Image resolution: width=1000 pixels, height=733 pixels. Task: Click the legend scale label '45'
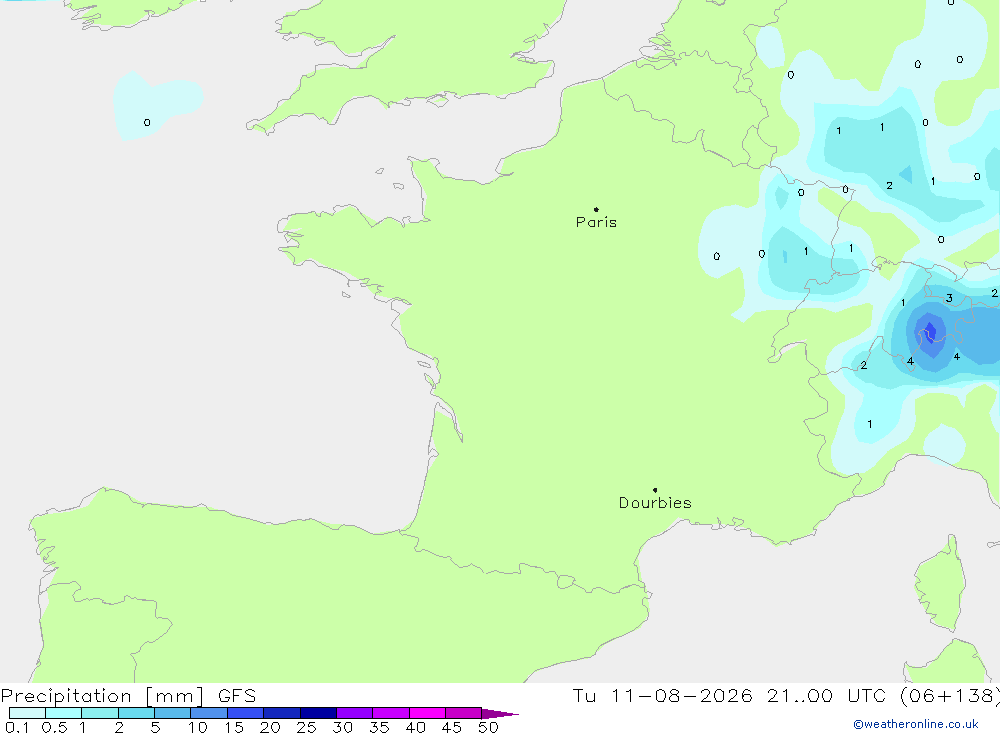click(452, 727)
